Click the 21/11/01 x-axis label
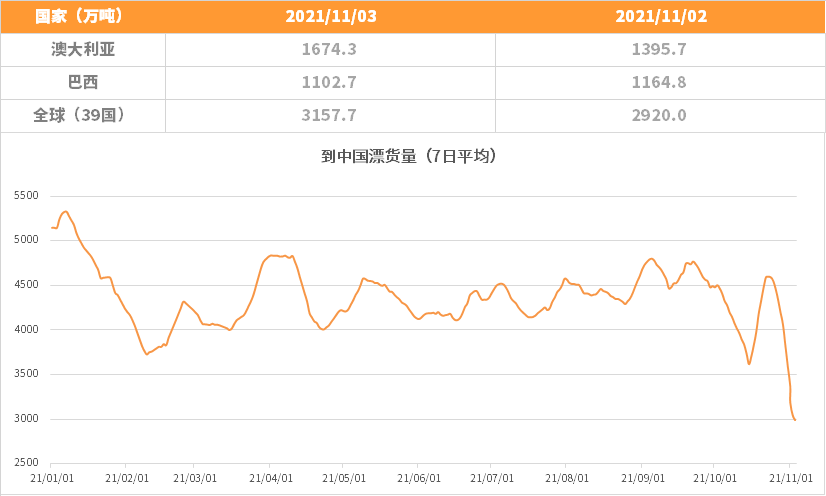 point(791,478)
